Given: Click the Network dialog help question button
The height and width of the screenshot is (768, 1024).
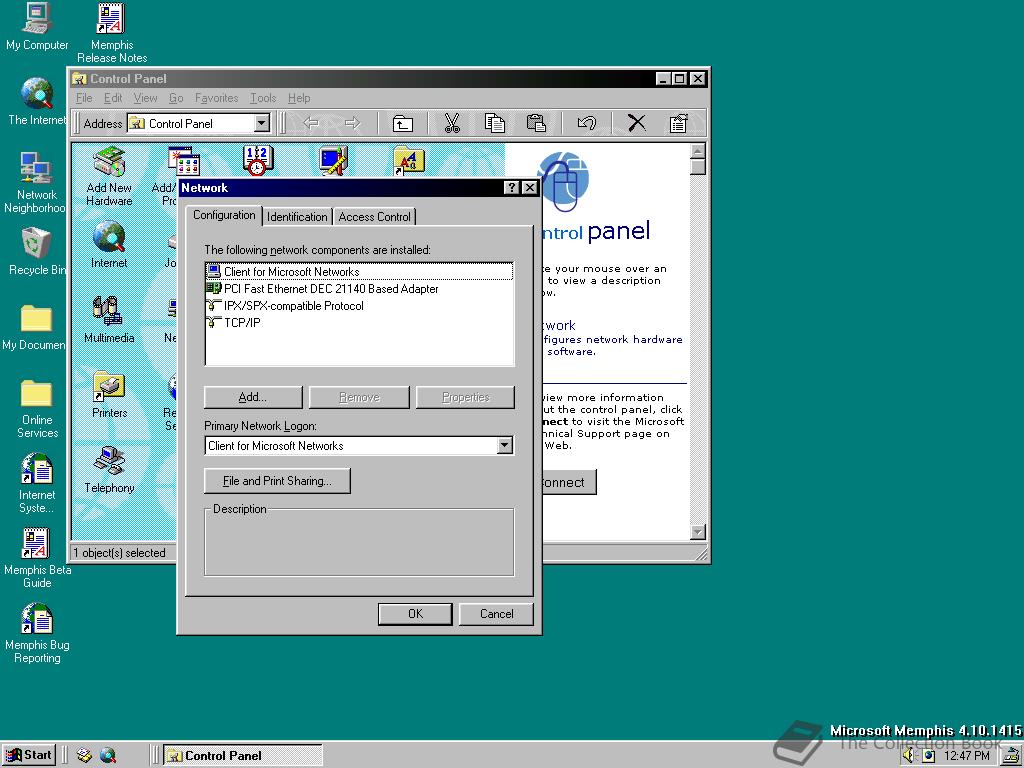Looking at the screenshot, I should 512,187.
